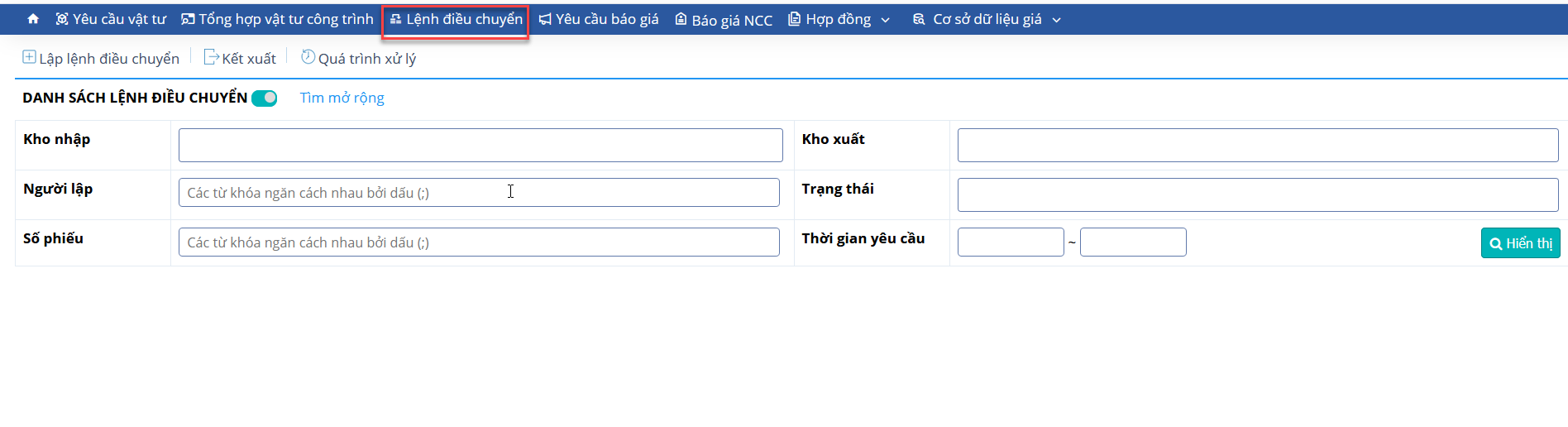
Task: Open the Trạng thái selection field
Action: point(1258,194)
